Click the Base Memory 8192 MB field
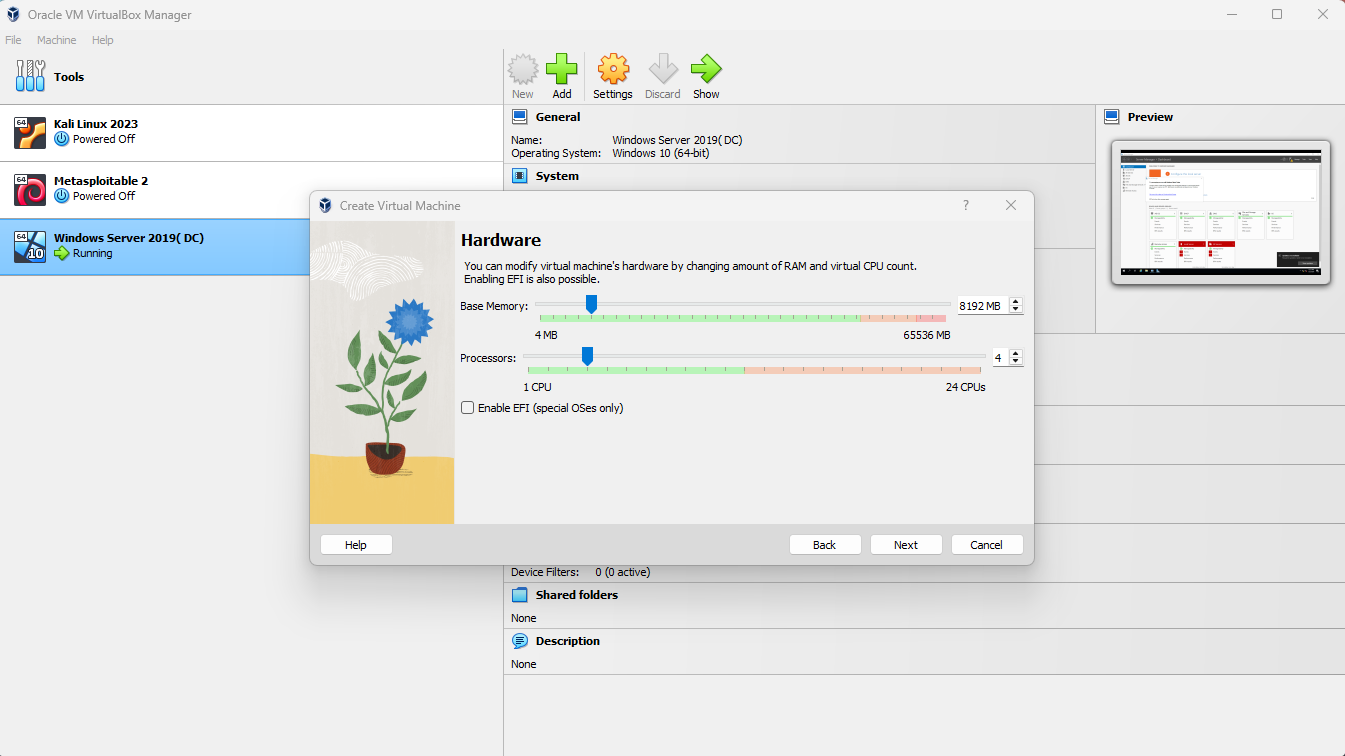Image resolution: width=1345 pixels, height=756 pixels. [982, 306]
